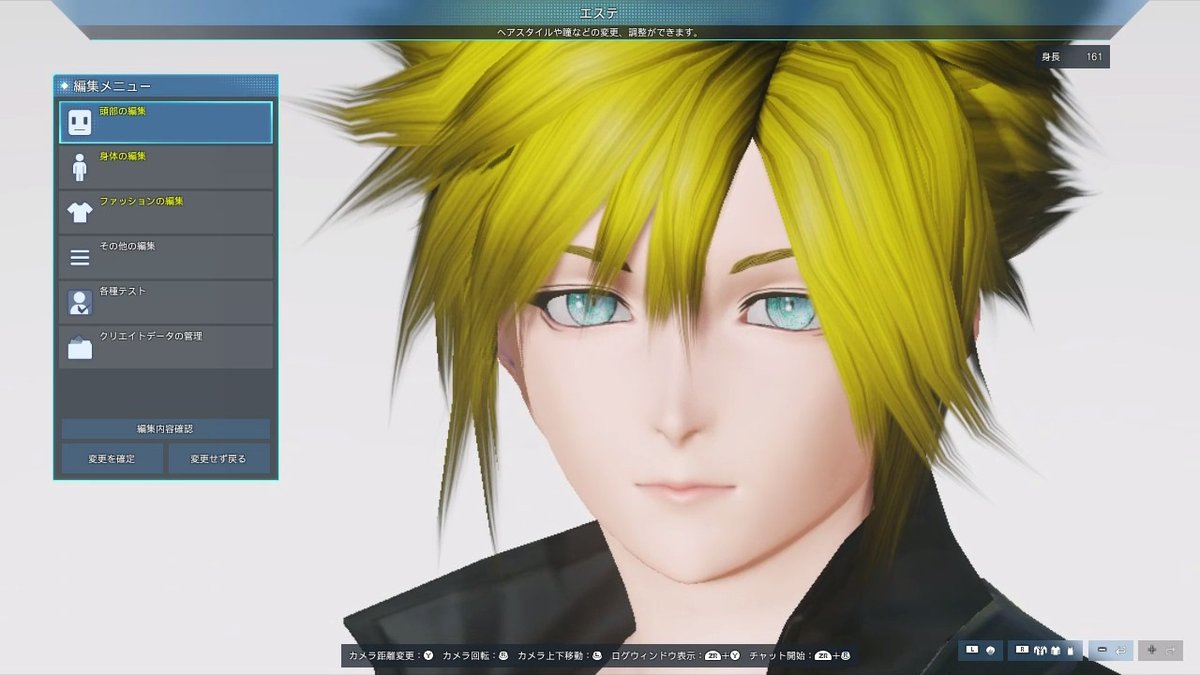Open 身体の編集 menu entry

pyautogui.click(x=166, y=167)
